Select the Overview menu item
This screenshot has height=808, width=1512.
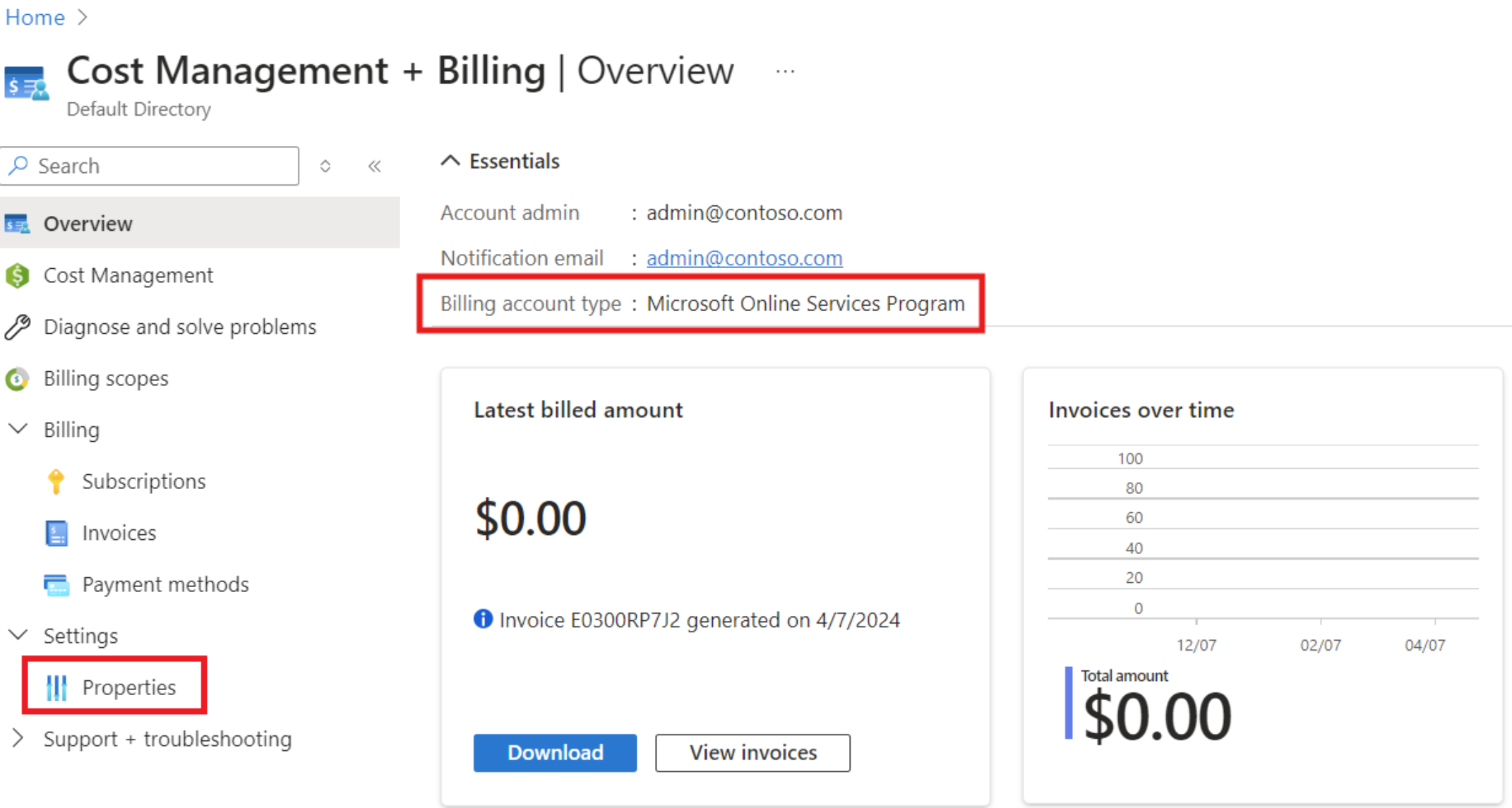[88, 224]
